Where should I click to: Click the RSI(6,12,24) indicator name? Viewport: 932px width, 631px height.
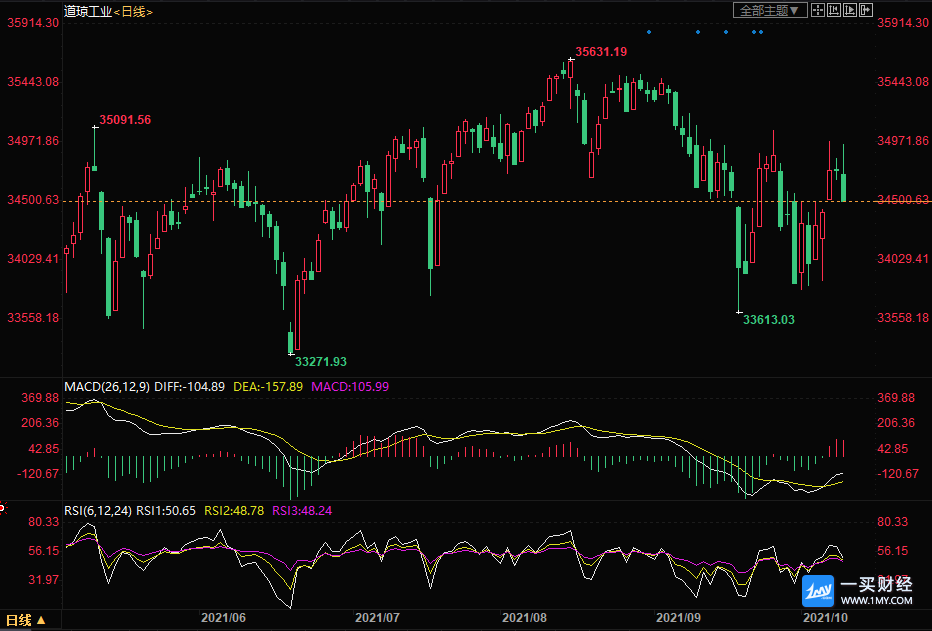[98, 511]
